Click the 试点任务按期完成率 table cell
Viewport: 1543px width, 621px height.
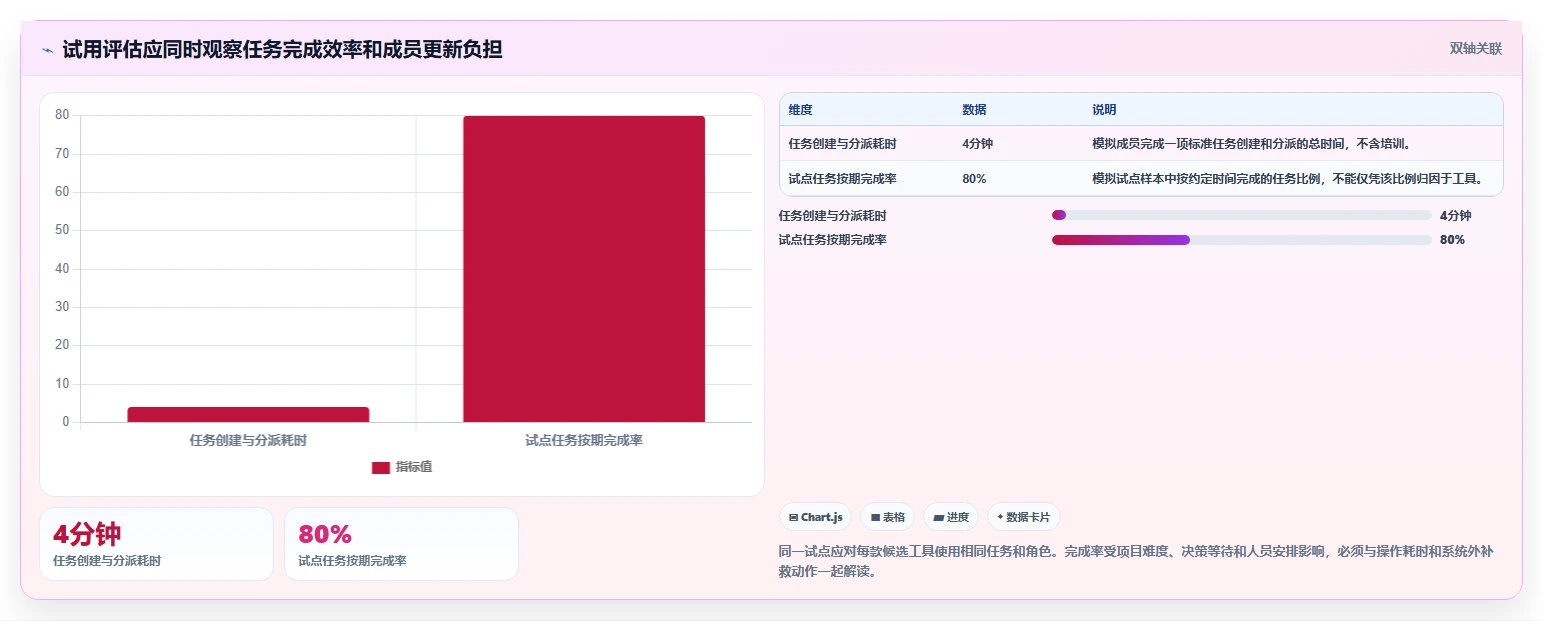pyautogui.click(x=842, y=179)
